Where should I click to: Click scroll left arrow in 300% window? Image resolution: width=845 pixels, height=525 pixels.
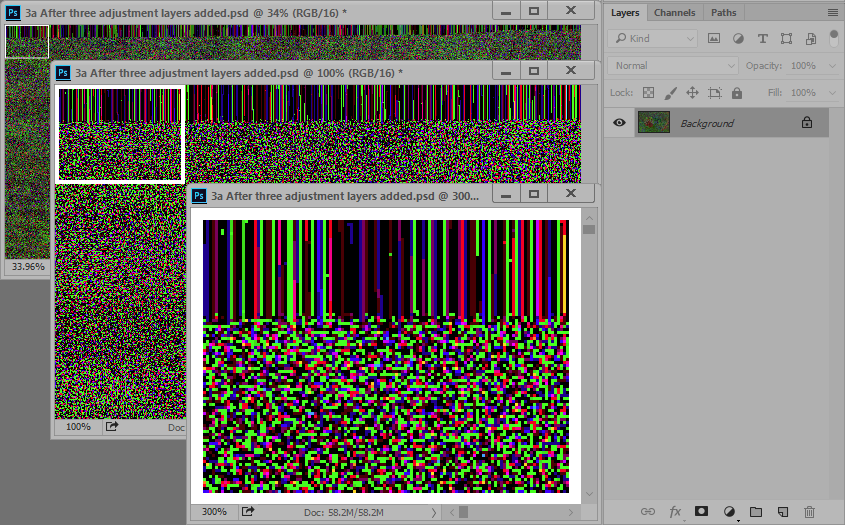(x=452, y=513)
